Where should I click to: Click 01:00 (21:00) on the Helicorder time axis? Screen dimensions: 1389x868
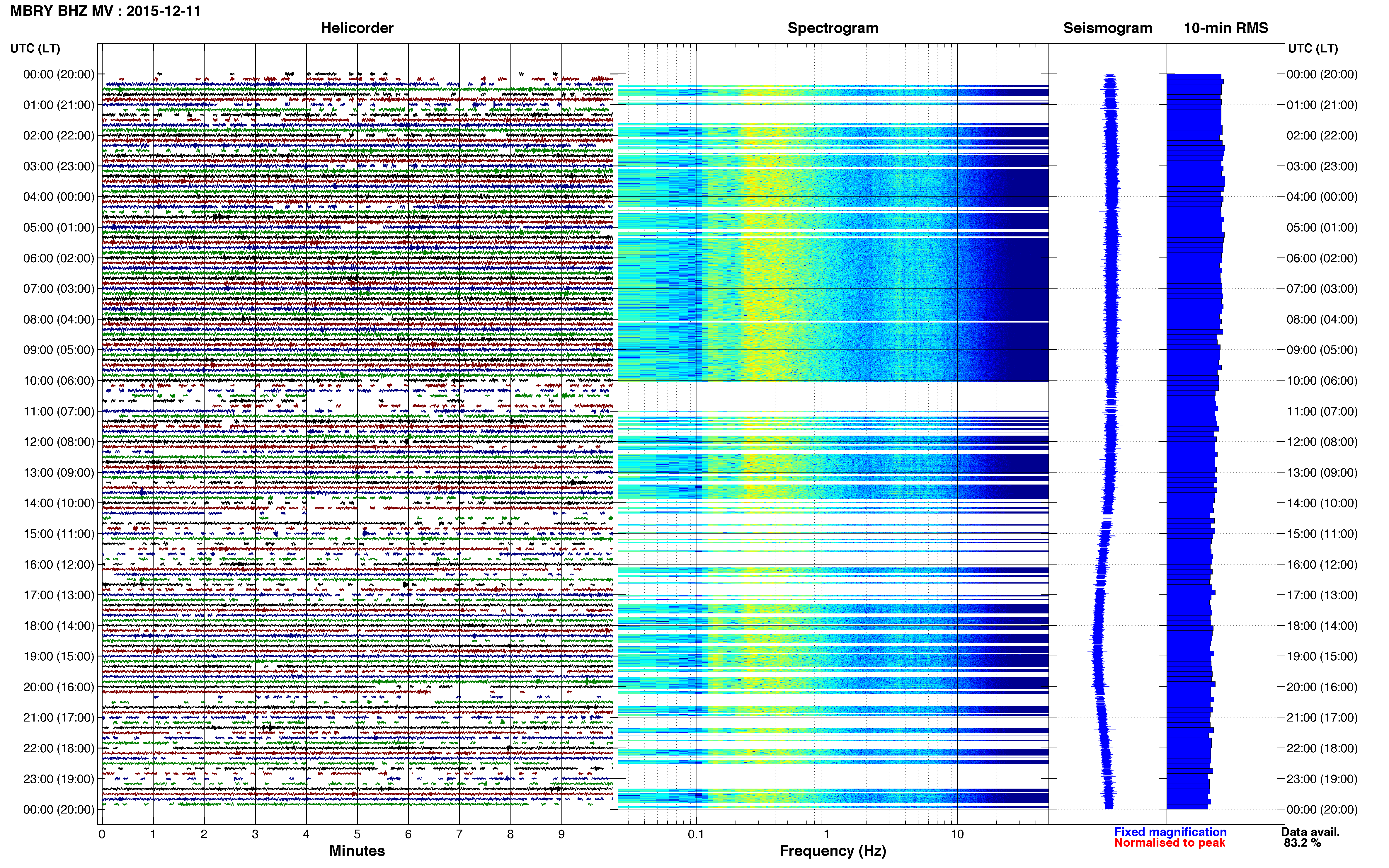(59, 105)
